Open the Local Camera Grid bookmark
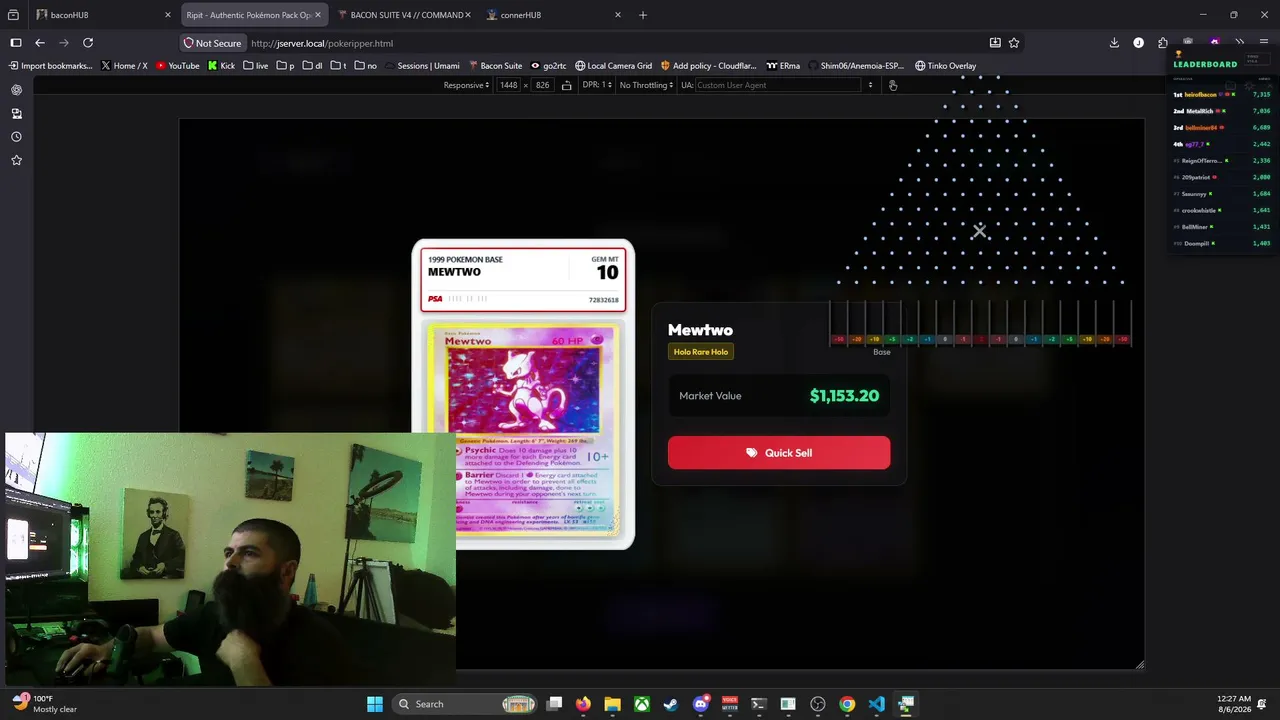Image resolution: width=1280 pixels, height=720 pixels. (613, 66)
